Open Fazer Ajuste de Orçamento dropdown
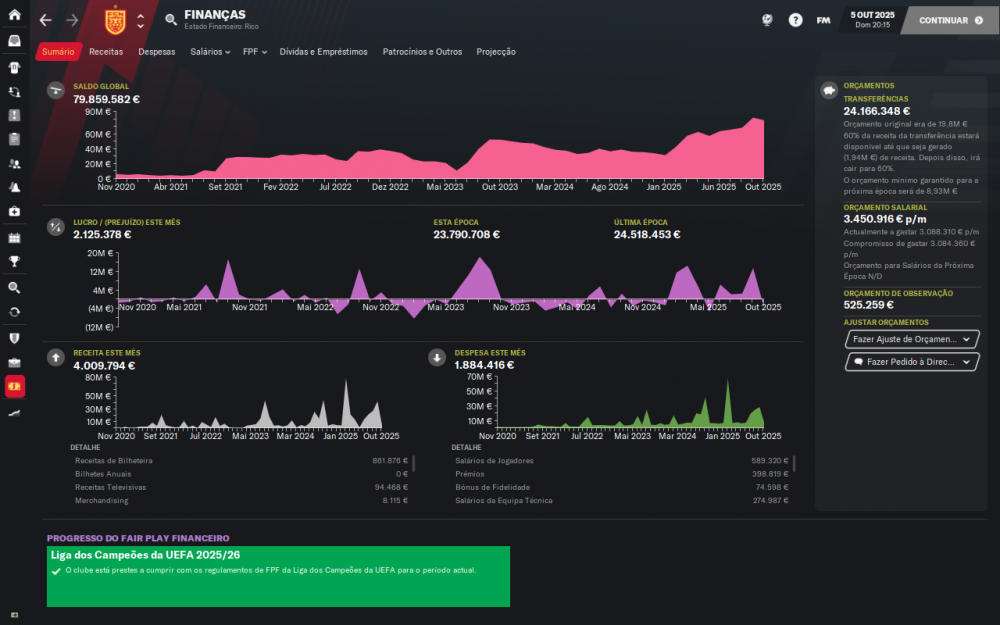This screenshot has width=1000, height=625. point(912,339)
